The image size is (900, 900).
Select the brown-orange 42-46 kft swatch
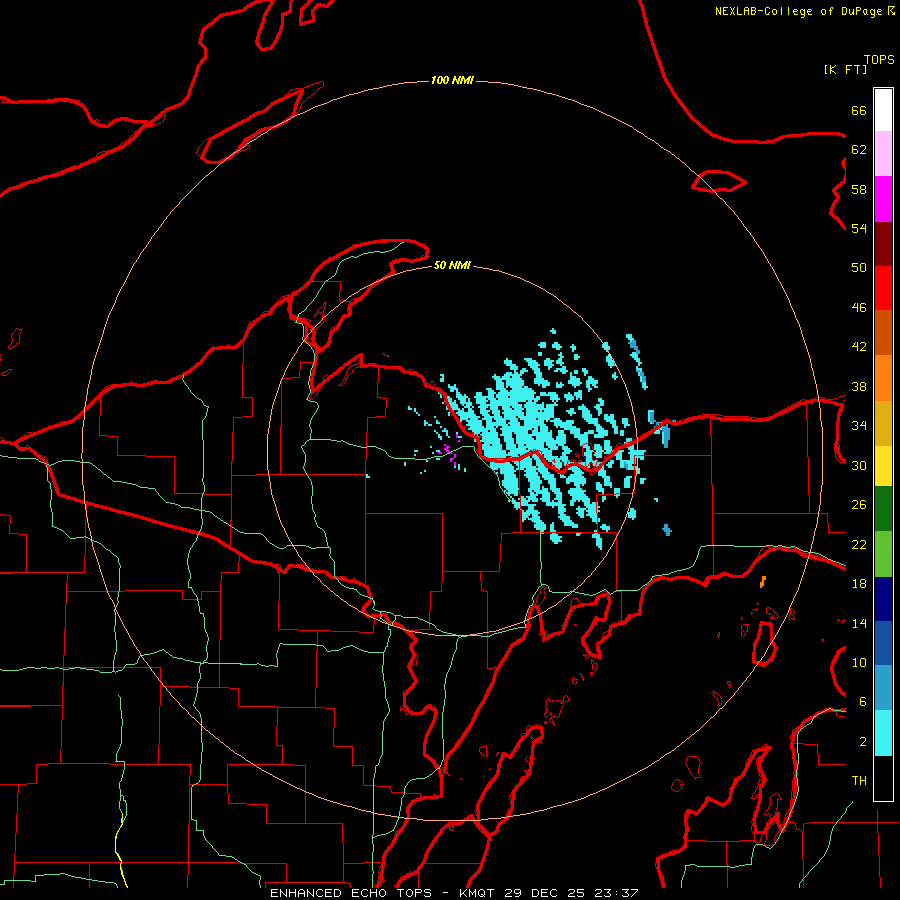pyautogui.click(x=883, y=333)
